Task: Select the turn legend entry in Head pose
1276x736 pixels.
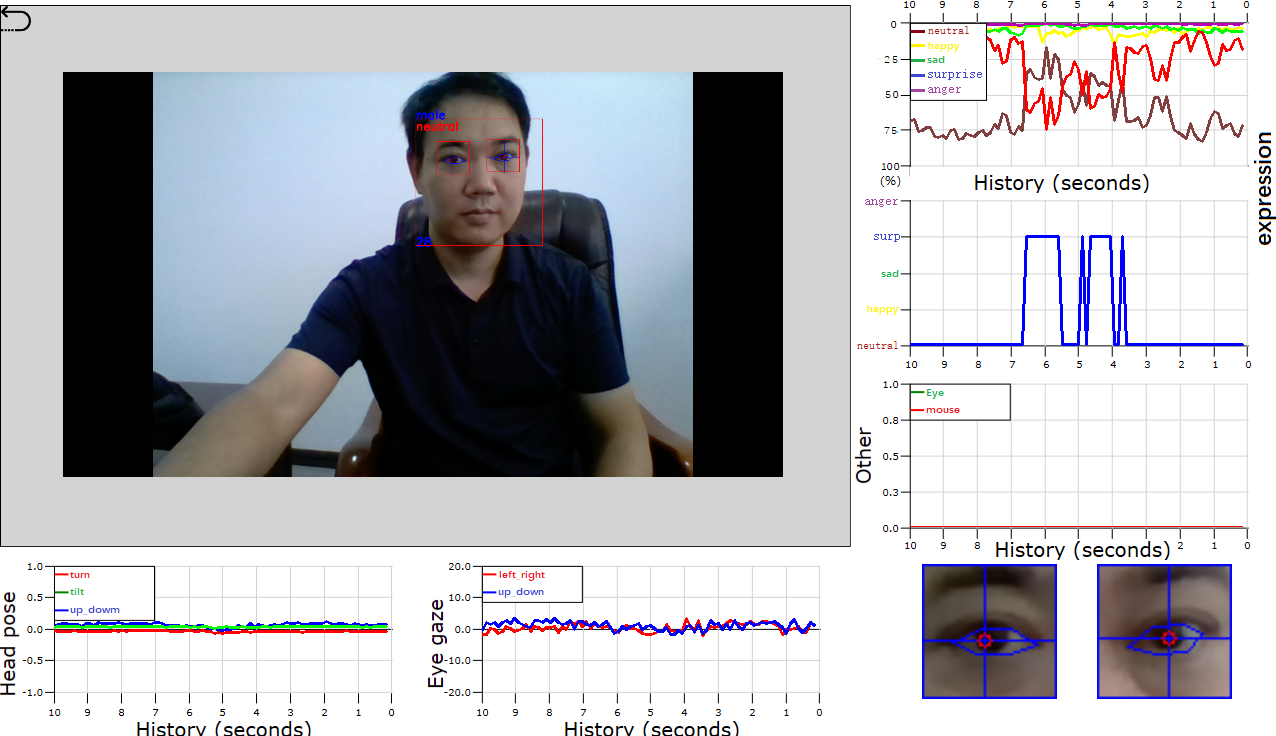Action: tap(79, 575)
